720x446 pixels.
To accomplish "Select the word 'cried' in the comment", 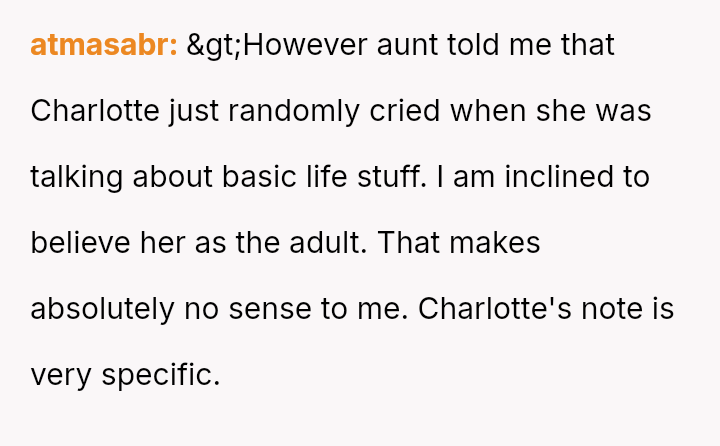I will (405, 111).
